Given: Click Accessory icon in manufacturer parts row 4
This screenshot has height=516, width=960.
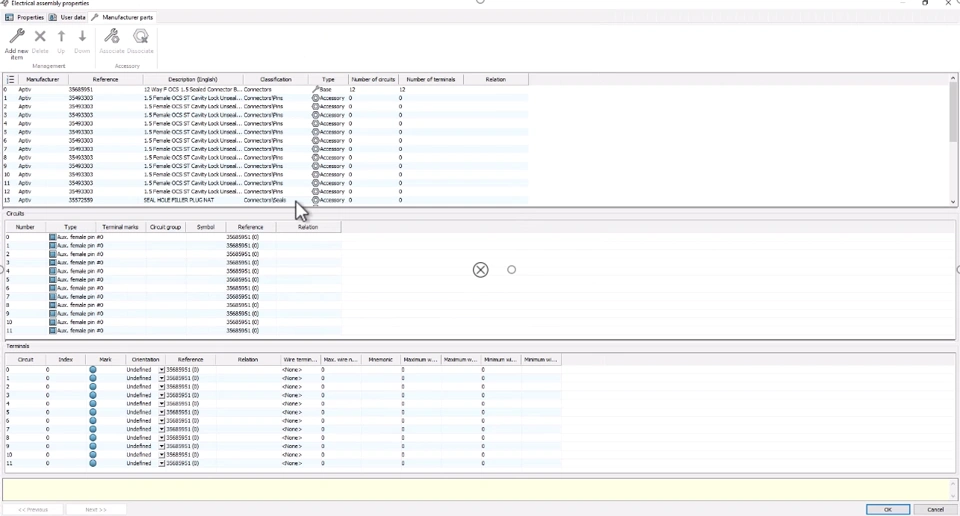Looking at the screenshot, I should pyautogui.click(x=315, y=124).
